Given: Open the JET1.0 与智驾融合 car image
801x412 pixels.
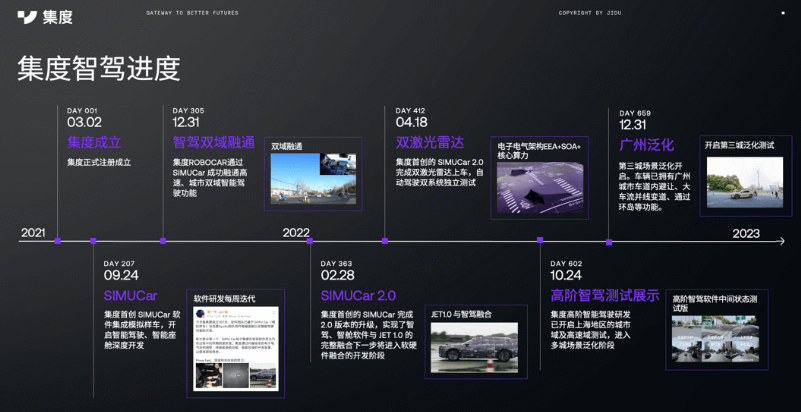Looking at the screenshot, I should click(x=474, y=345).
